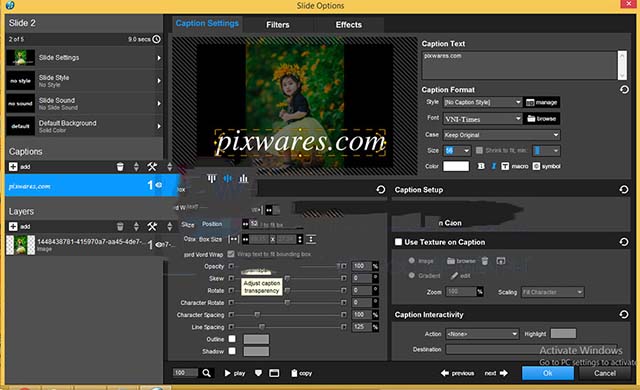
Task: Click the font browse button
Action: 542,119
